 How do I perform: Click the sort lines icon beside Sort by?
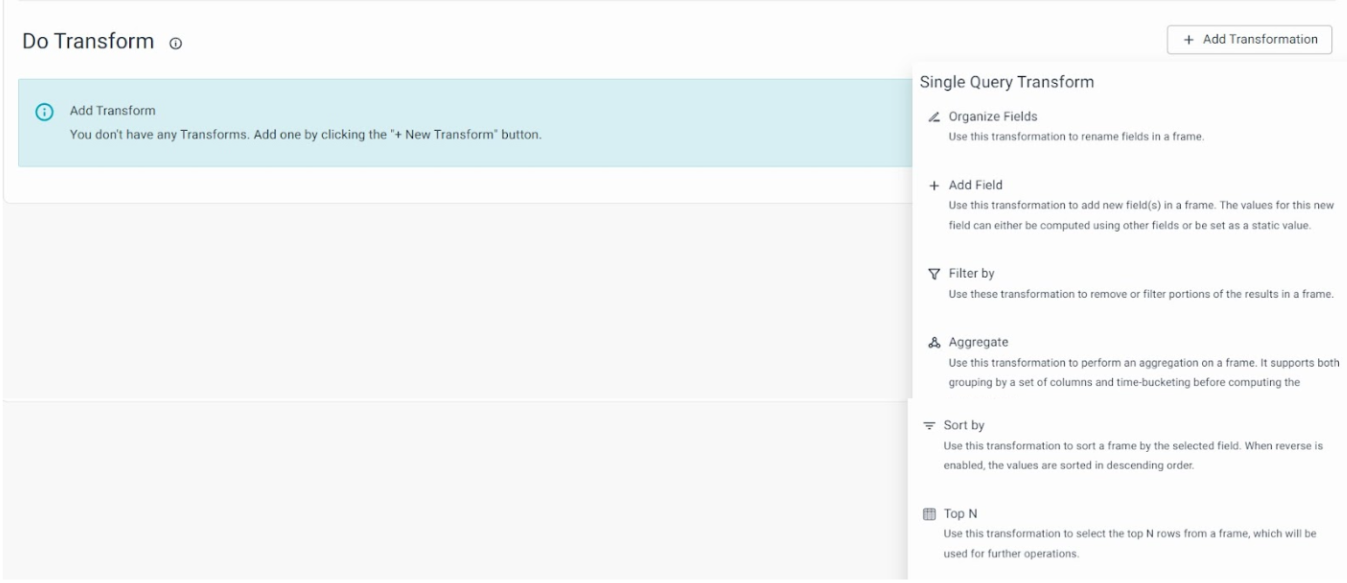(929, 425)
